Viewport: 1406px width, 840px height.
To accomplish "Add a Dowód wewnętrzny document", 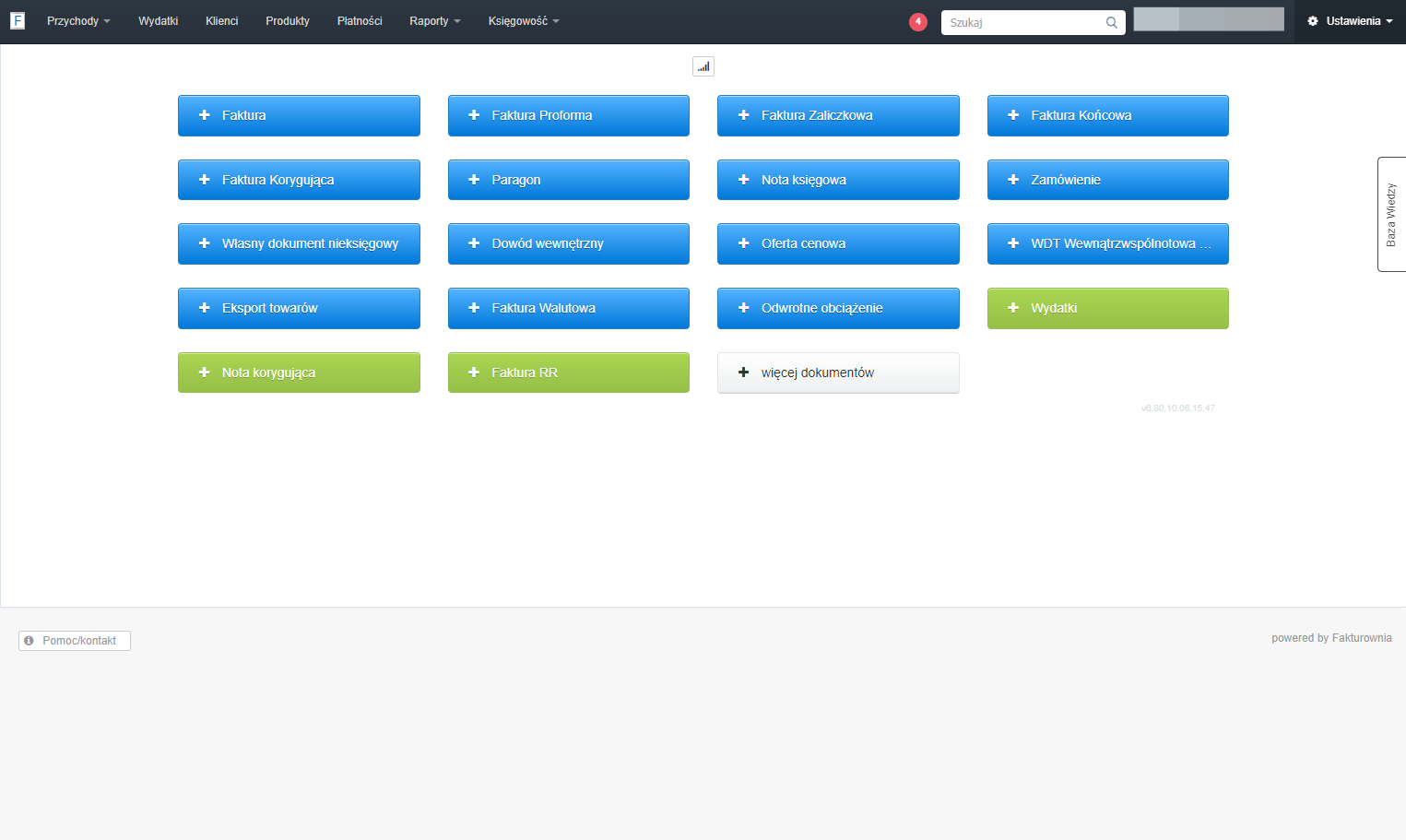I will [x=569, y=243].
